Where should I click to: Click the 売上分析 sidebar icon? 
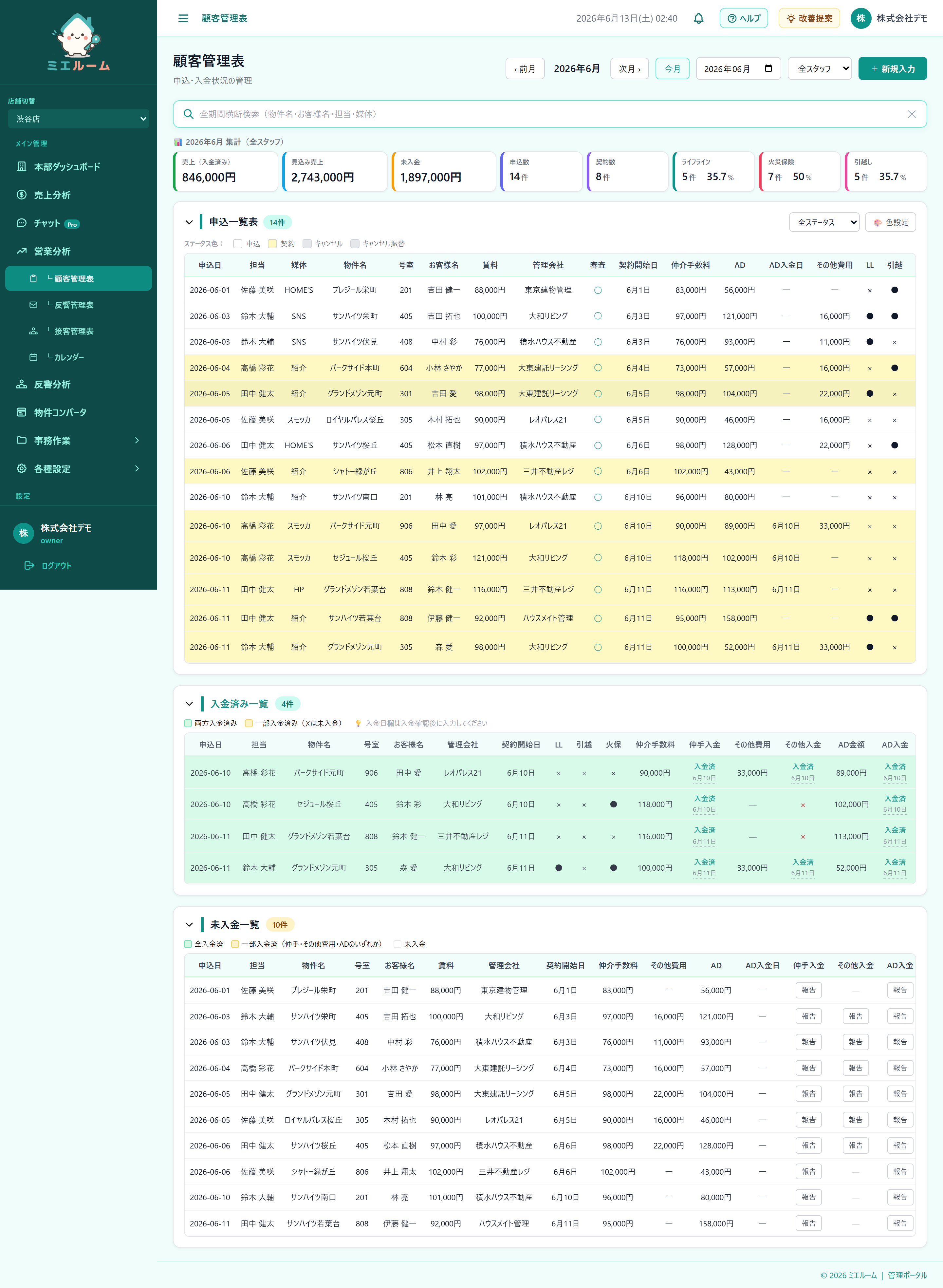click(x=22, y=195)
